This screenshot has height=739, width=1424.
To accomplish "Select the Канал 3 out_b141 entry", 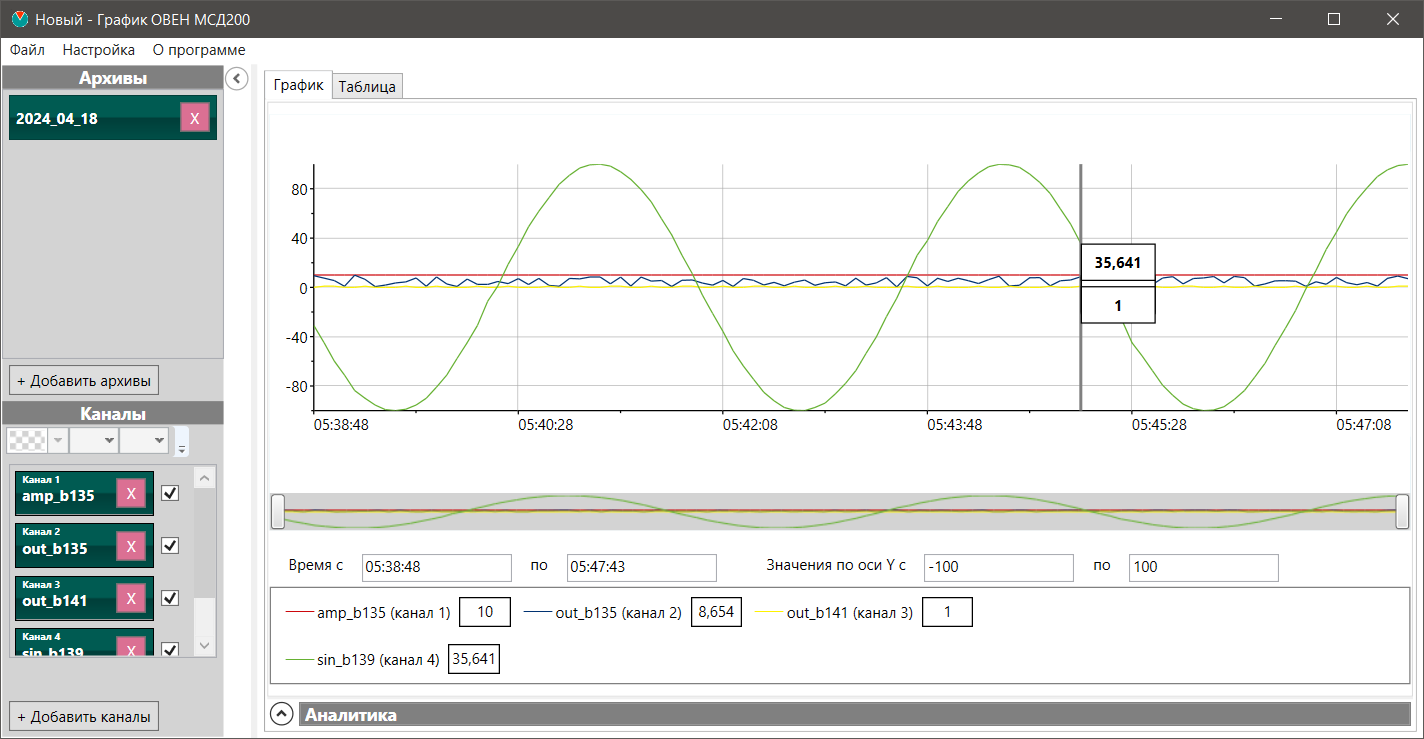I will pos(85,598).
